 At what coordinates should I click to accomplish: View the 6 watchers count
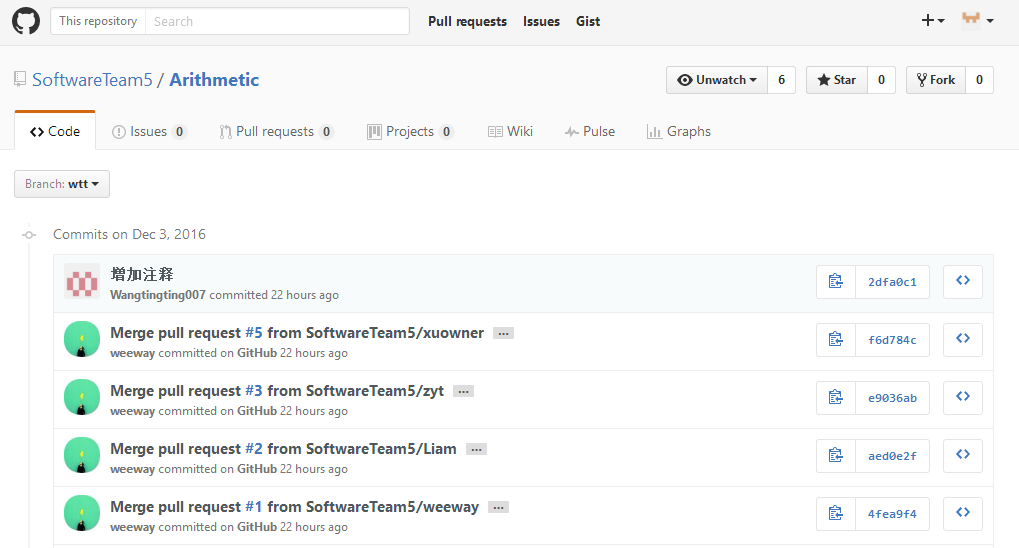coord(782,80)
